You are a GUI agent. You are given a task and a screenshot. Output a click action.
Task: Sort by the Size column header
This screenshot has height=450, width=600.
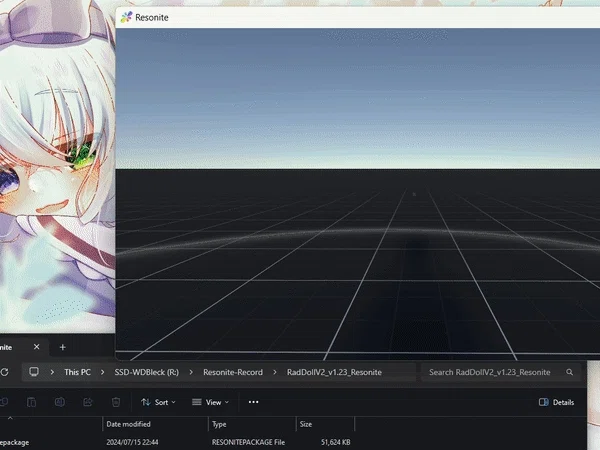coord(325,424)
